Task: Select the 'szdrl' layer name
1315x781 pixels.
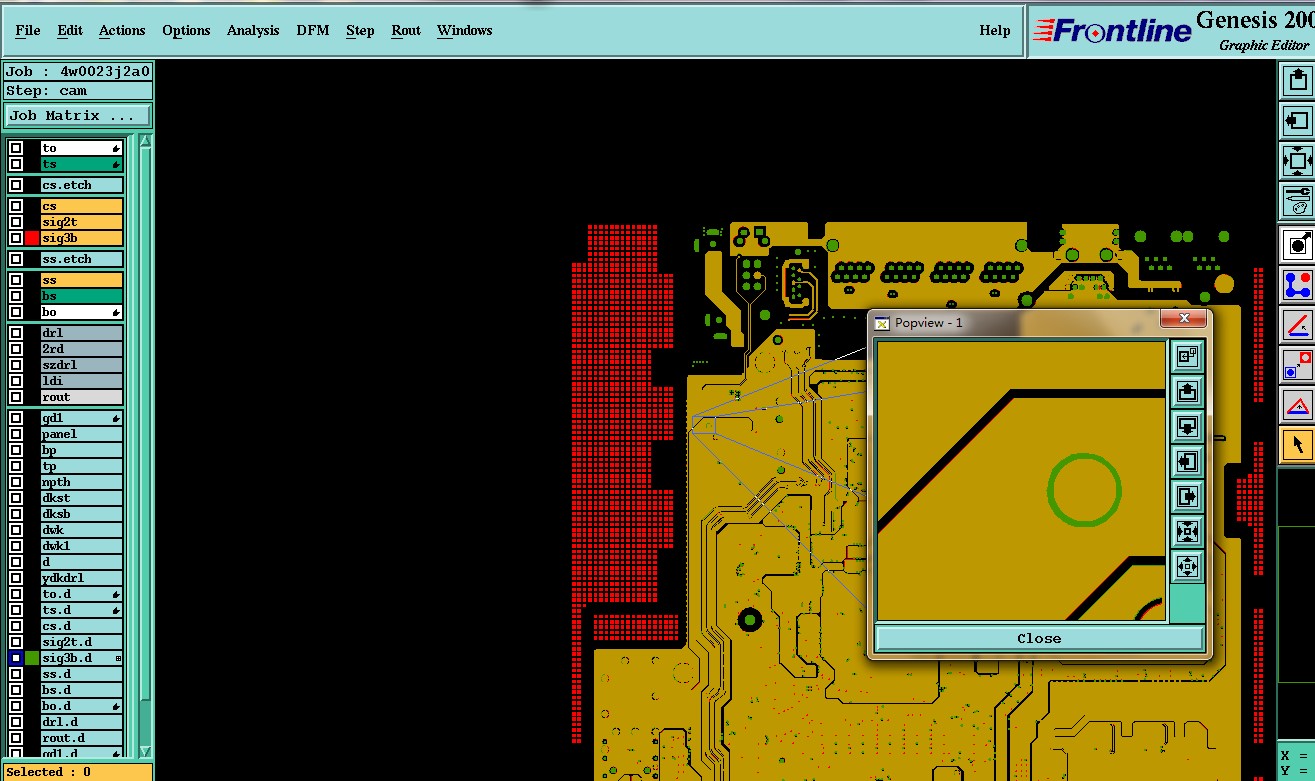Action: tap(81, 365)
